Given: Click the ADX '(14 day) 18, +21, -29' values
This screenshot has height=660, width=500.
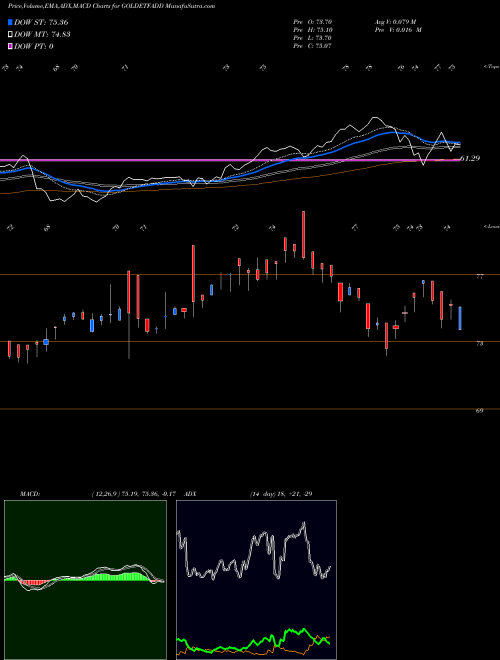Looking at the screenshot, I should coord(281,494).
